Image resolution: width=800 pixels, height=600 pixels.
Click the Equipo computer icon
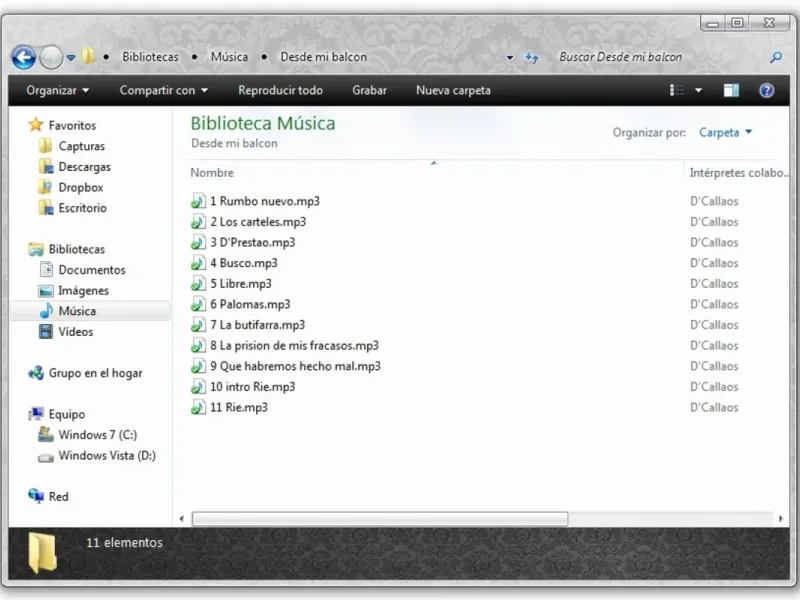point(36,414)
